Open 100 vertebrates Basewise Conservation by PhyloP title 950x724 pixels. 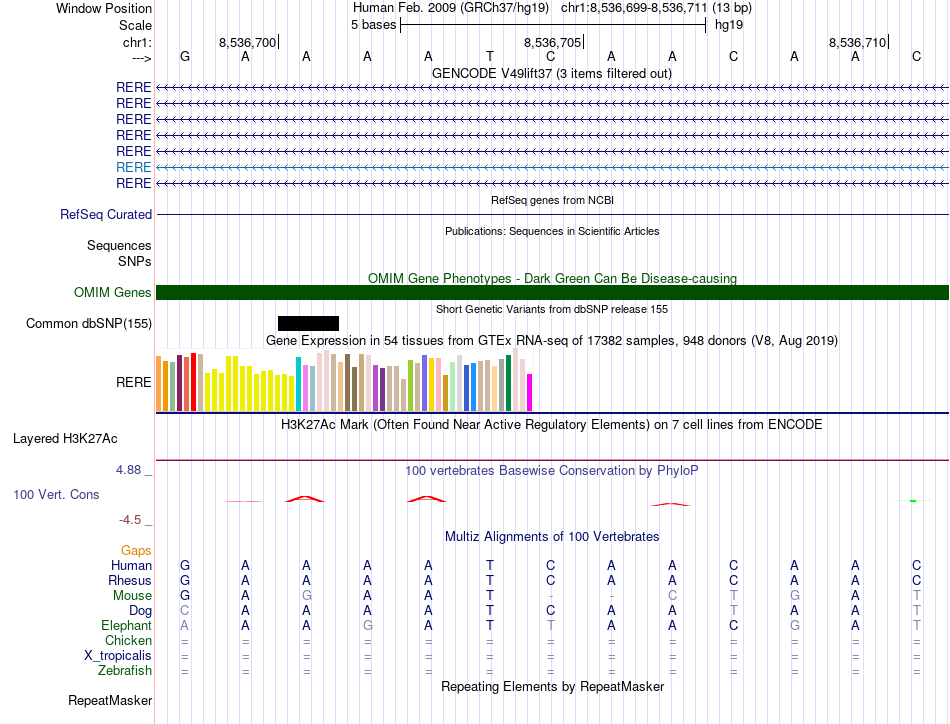tap(552, 470)
